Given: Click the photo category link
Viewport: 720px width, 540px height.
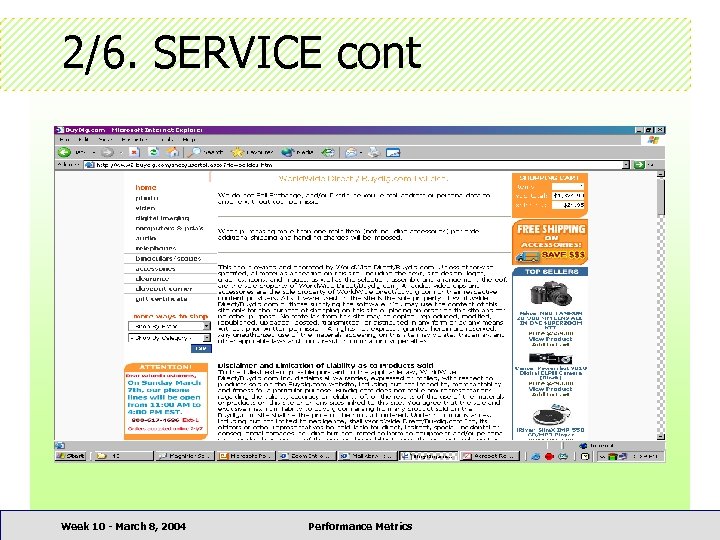Looking at the screenshot, I should (x=147, y=198).
